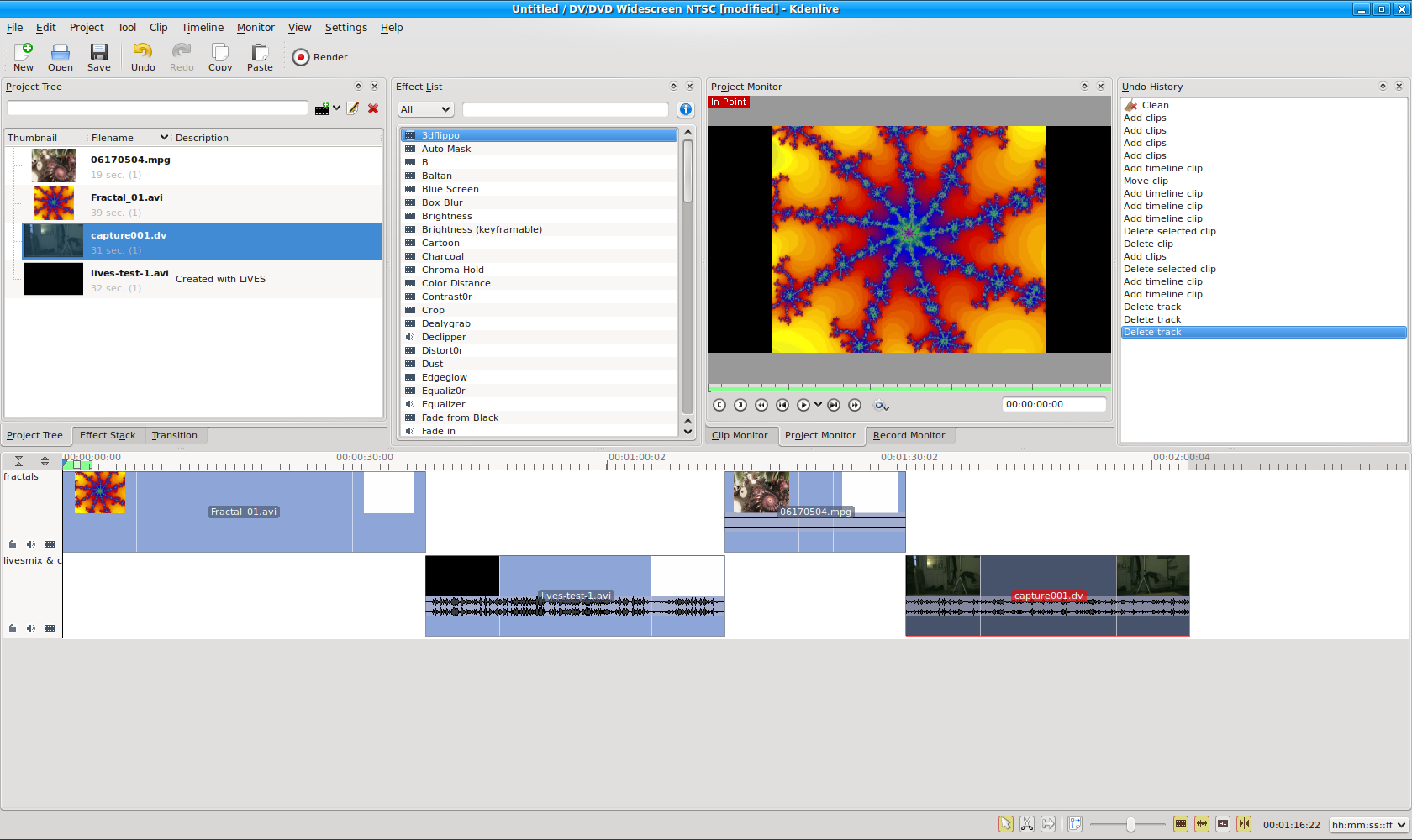Select the Clean entry in Undo History

point(1155,105)
